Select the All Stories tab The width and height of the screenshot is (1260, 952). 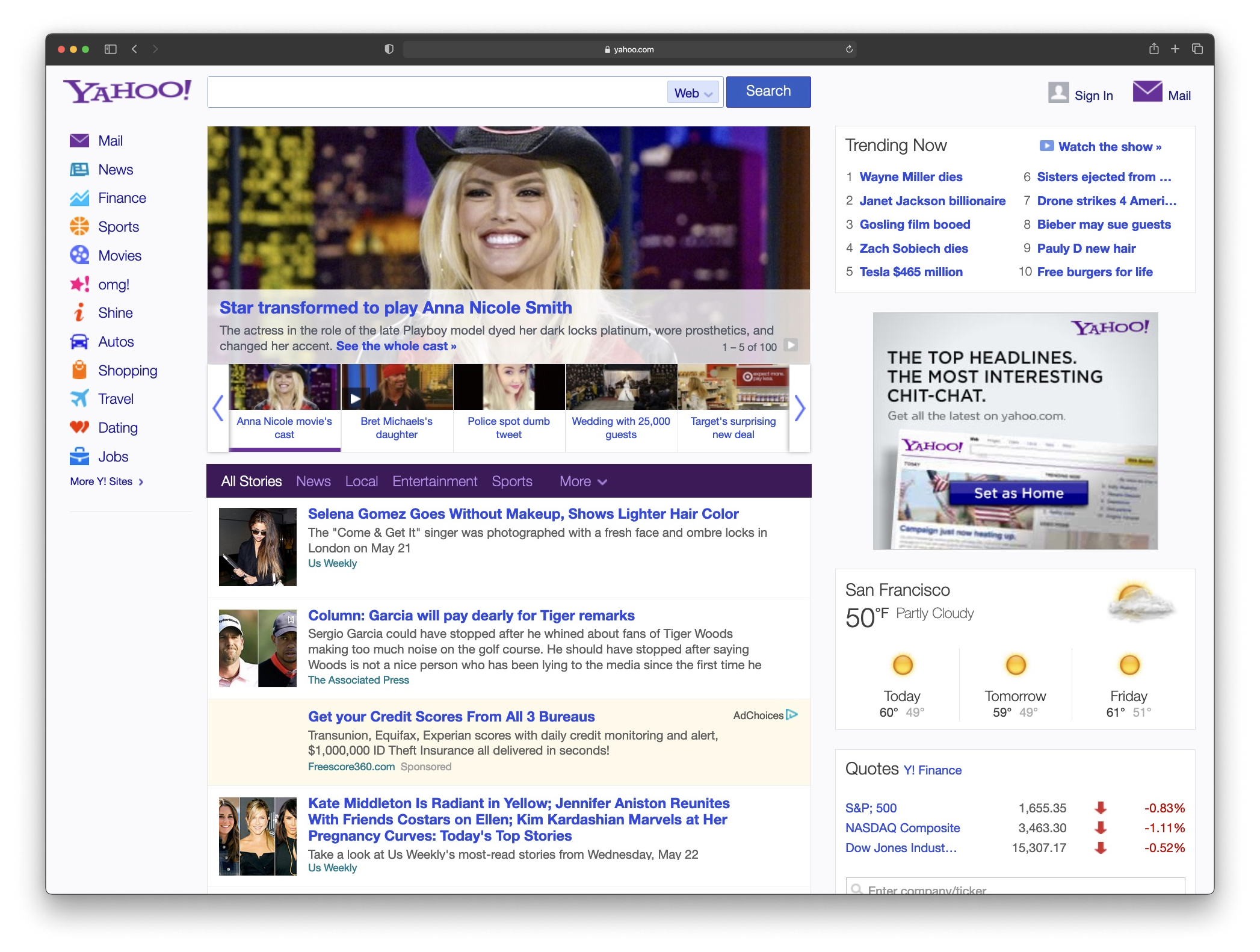[251, 481]
